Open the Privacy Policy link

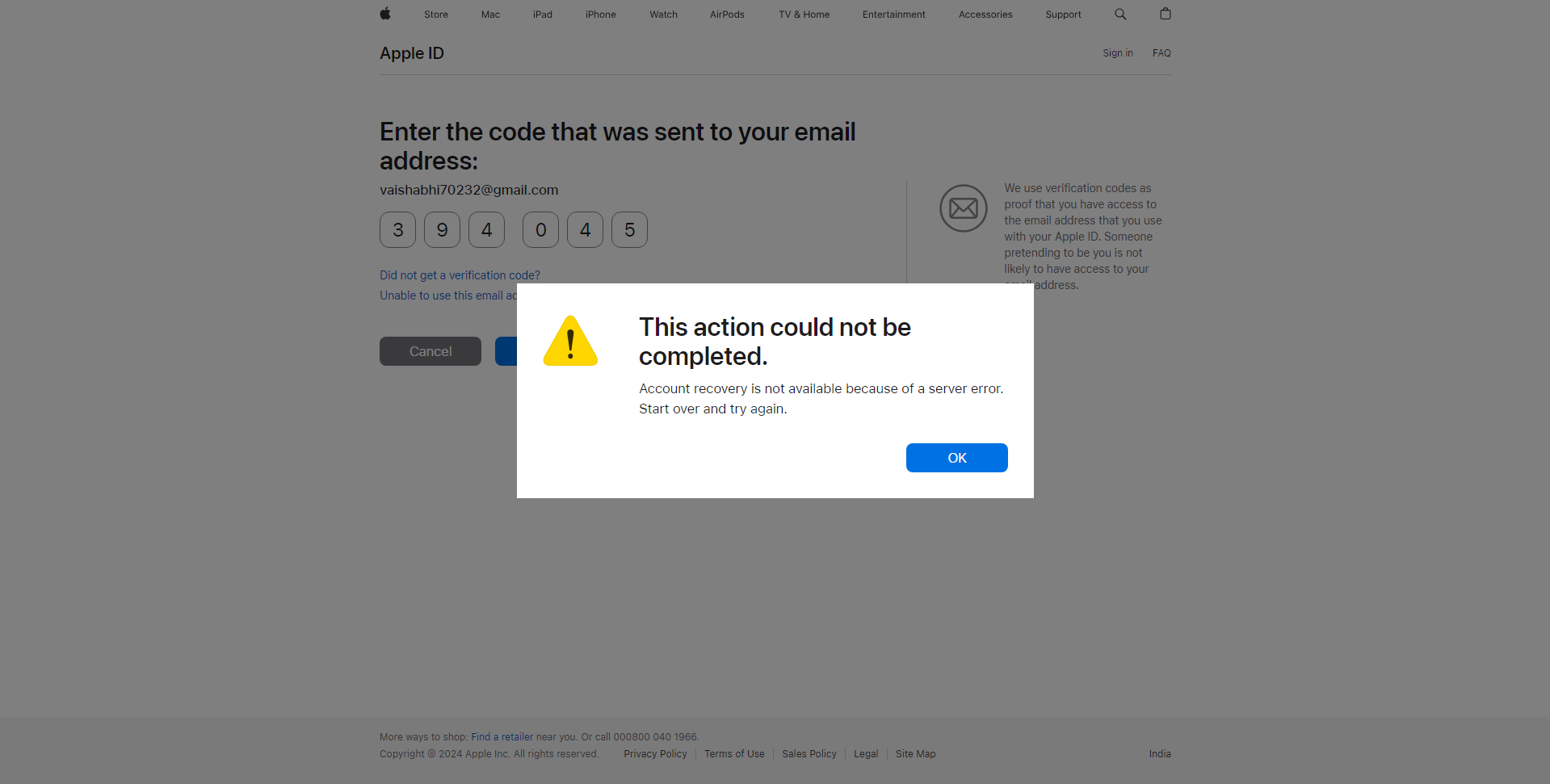[655, 754]
